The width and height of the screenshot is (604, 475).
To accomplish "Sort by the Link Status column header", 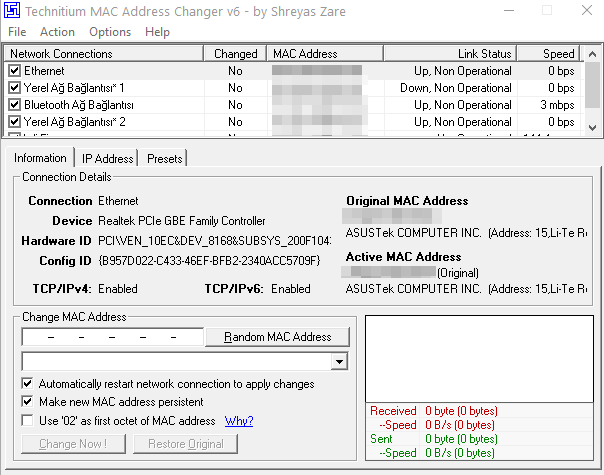I will (x=484, y=53).
